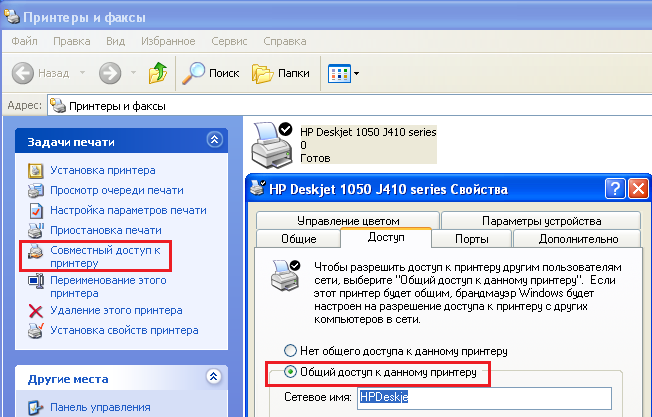The width and height of the screenshot is (652, 417).
Task: Select the HP Deskjet 1050 printer icon
Action: coord(273,145)
